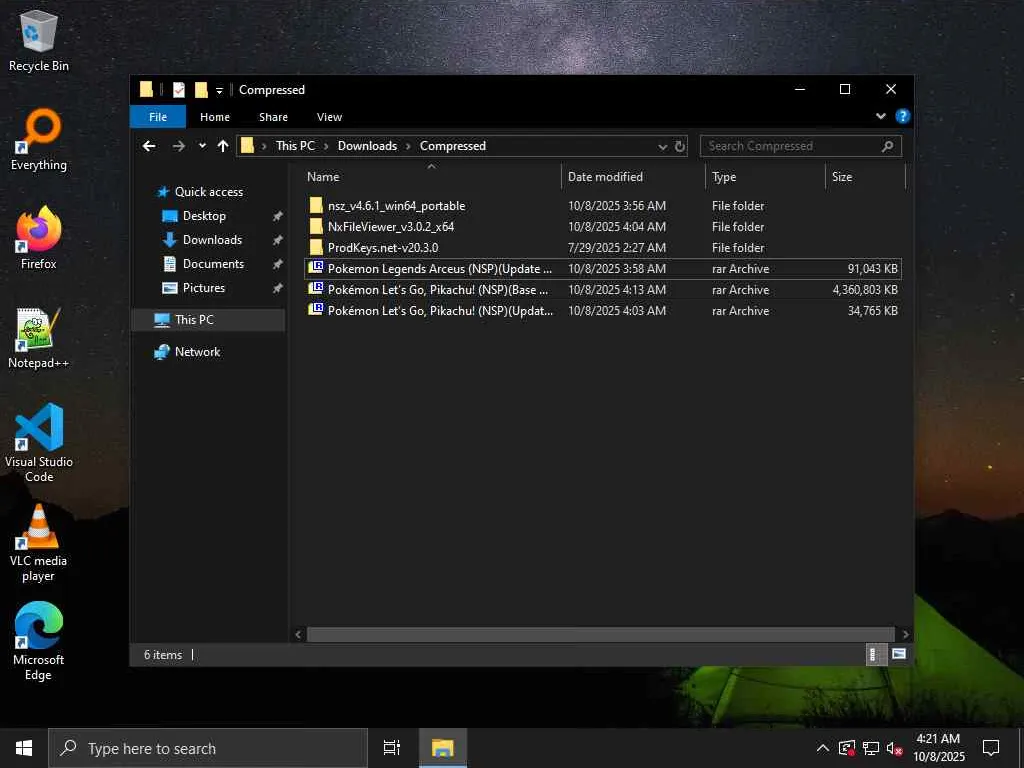Refresh the Compressed folder view

point(680,146)
